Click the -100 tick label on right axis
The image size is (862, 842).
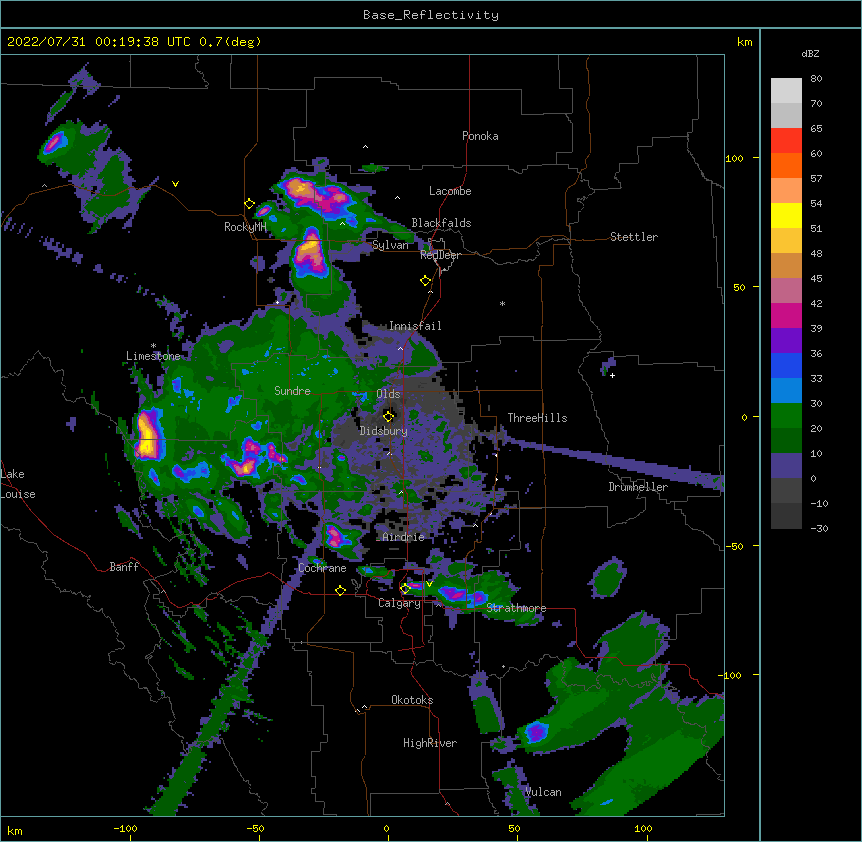(731, 675)
